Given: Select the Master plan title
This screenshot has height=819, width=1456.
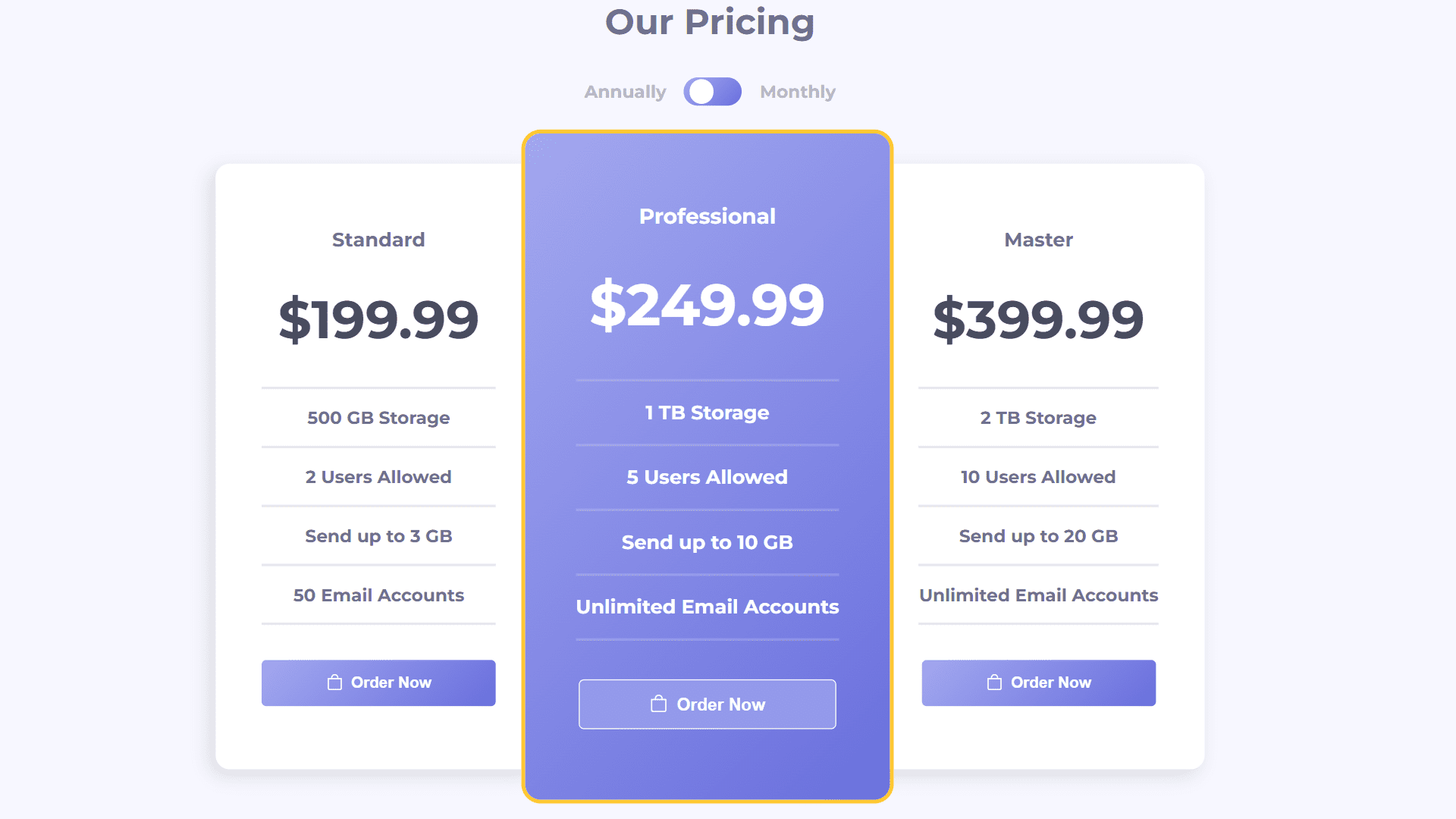Looking at the screenshot, I should (1038, 240).
